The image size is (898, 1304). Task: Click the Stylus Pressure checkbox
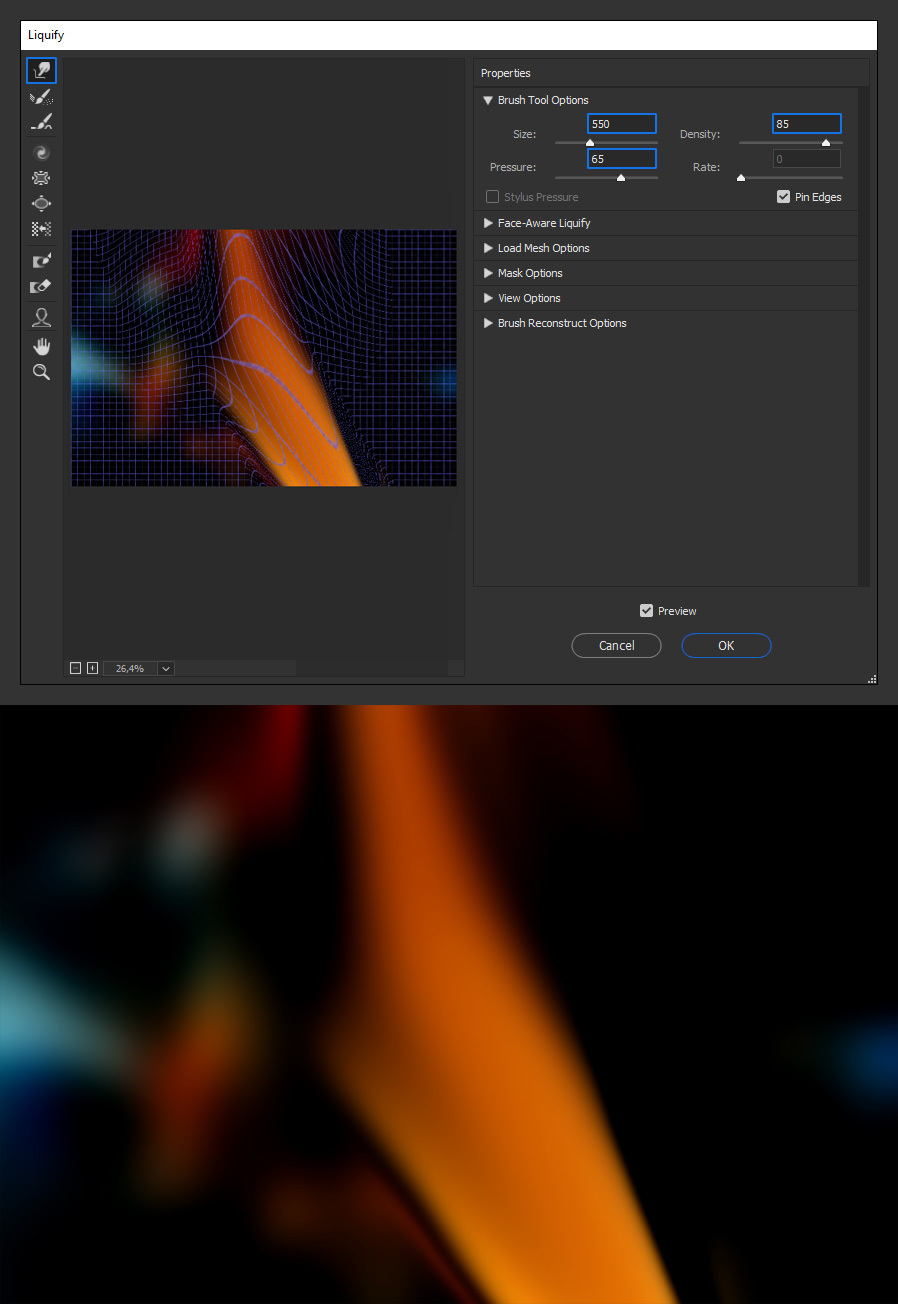(492, 197)
